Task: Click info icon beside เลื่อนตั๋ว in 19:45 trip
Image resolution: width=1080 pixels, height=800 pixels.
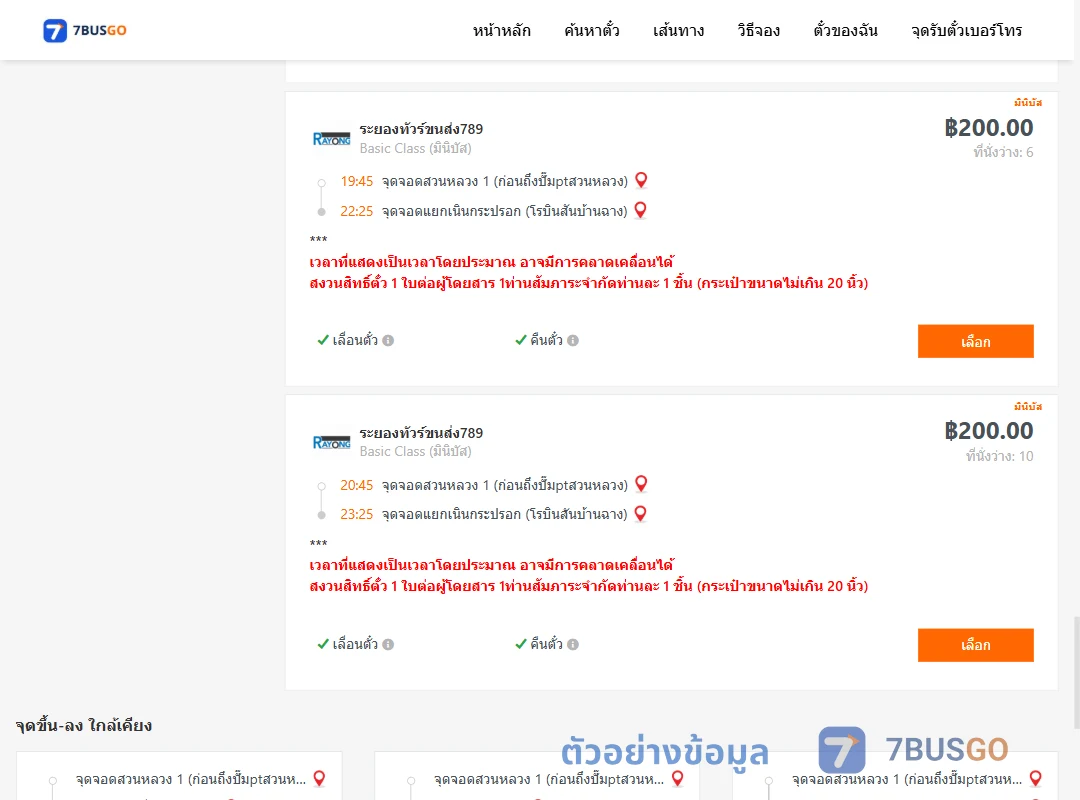Action: pyautogui.click(x=388, y=340)
